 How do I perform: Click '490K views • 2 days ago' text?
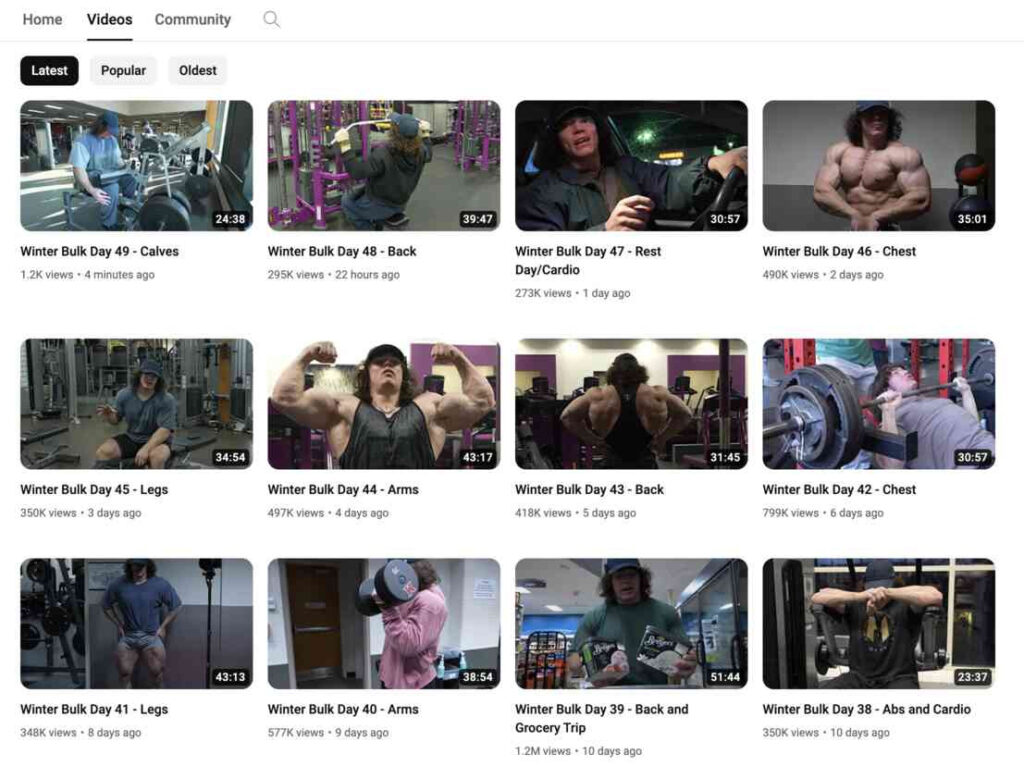[823, 275]
